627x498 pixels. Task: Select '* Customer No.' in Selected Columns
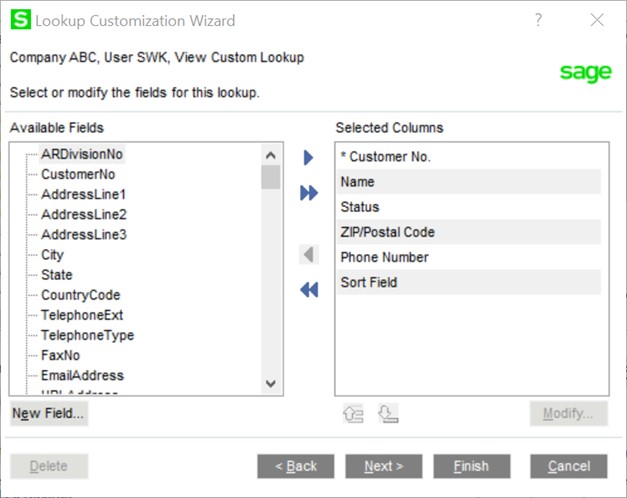[x=469, y=156]
